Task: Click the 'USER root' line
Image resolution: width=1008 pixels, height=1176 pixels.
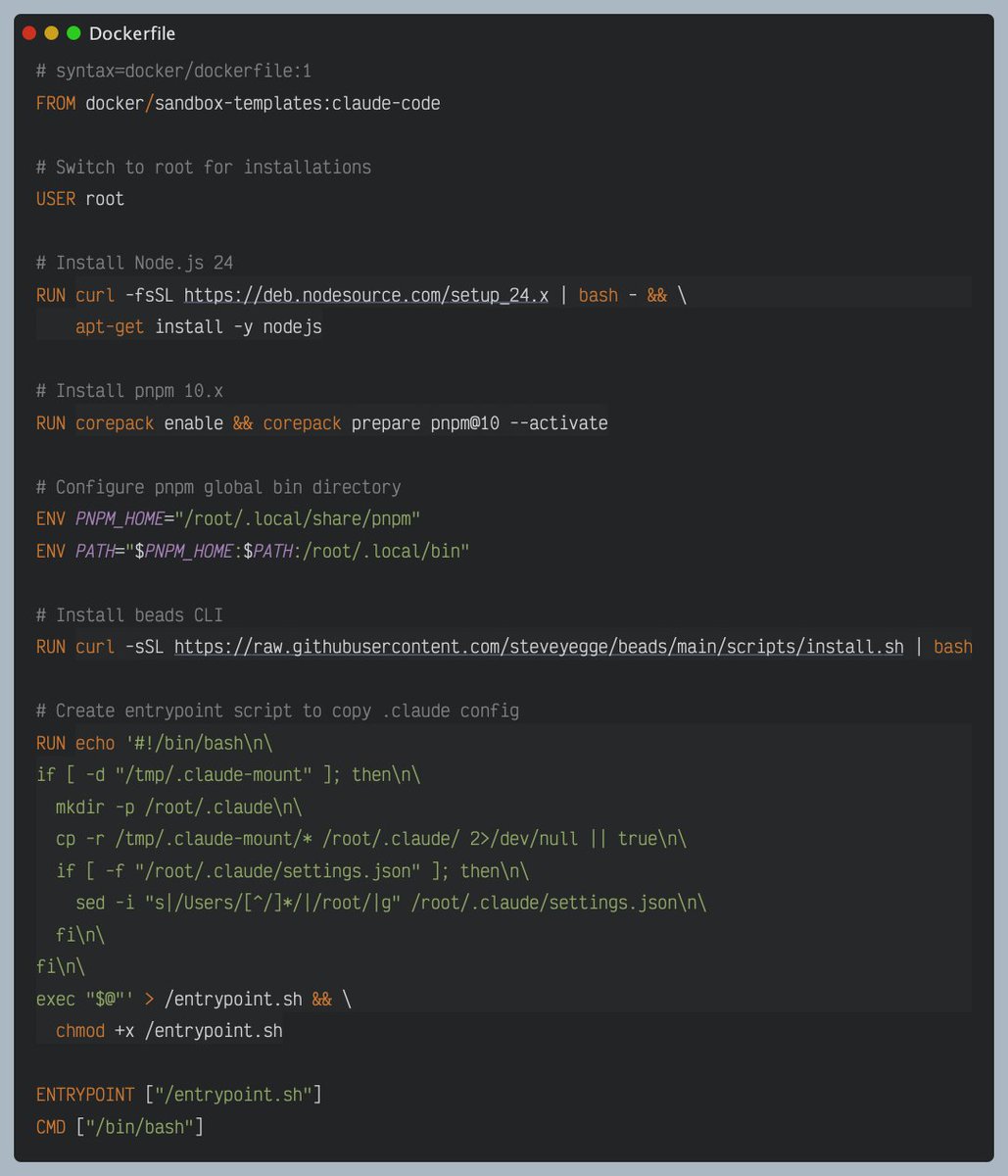Action: (80, 199)
